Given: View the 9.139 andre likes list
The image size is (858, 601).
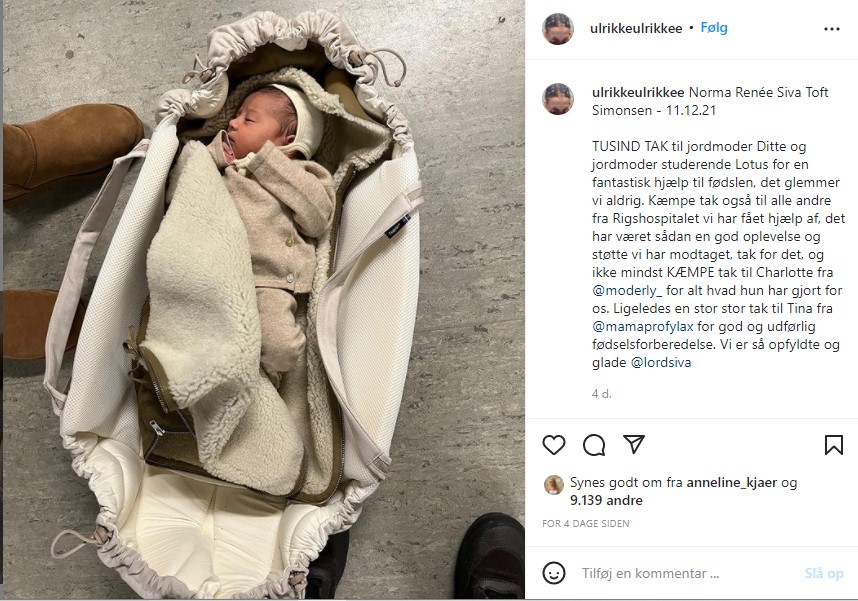Looking at the screenshot, I should click(x=606, y=500).
